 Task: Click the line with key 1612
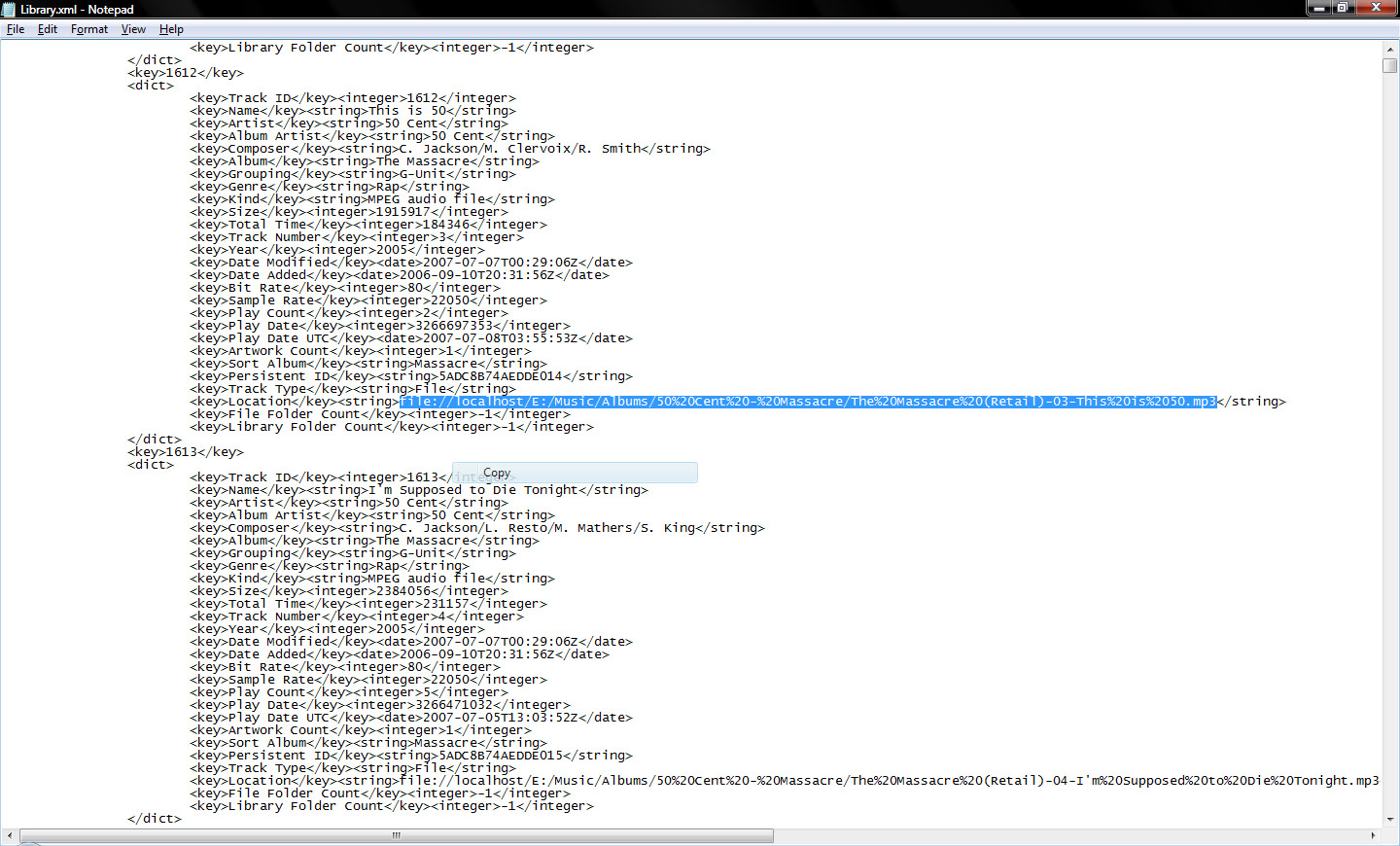click(x=186, y=73)
